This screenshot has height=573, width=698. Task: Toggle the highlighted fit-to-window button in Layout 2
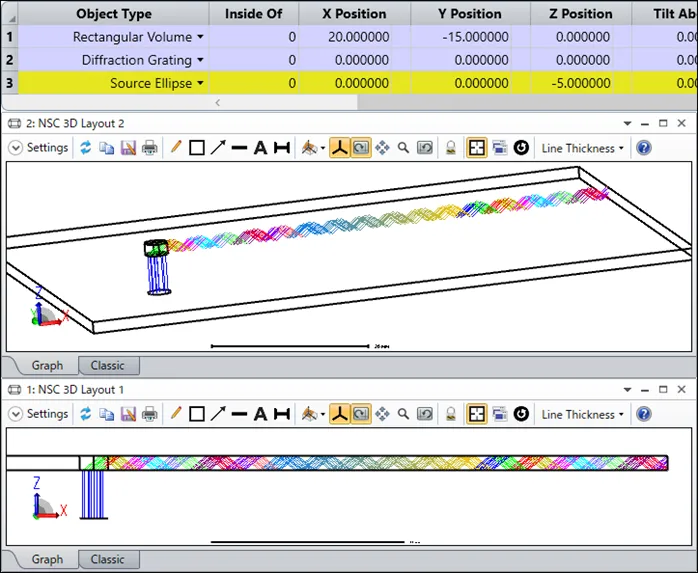pyautogui.click(x=477, y=148)
